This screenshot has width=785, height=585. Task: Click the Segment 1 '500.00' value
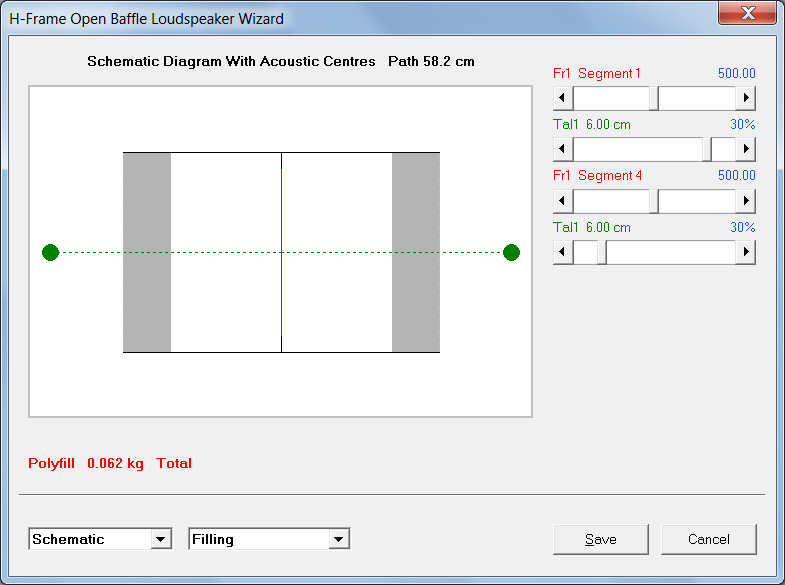pyautogui.click(x=736, y=74)
